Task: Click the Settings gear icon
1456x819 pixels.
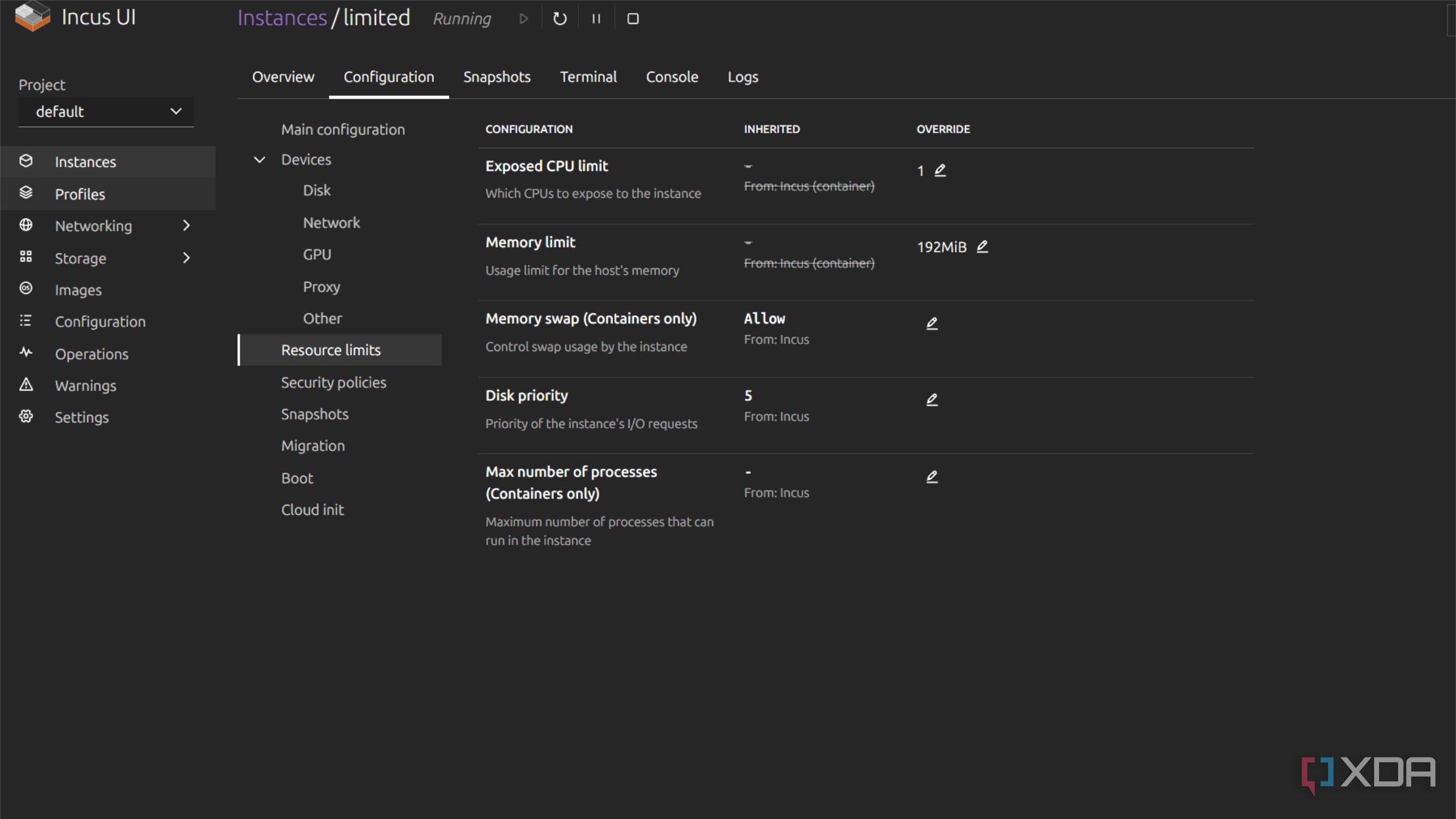Action: coord(26,417)
